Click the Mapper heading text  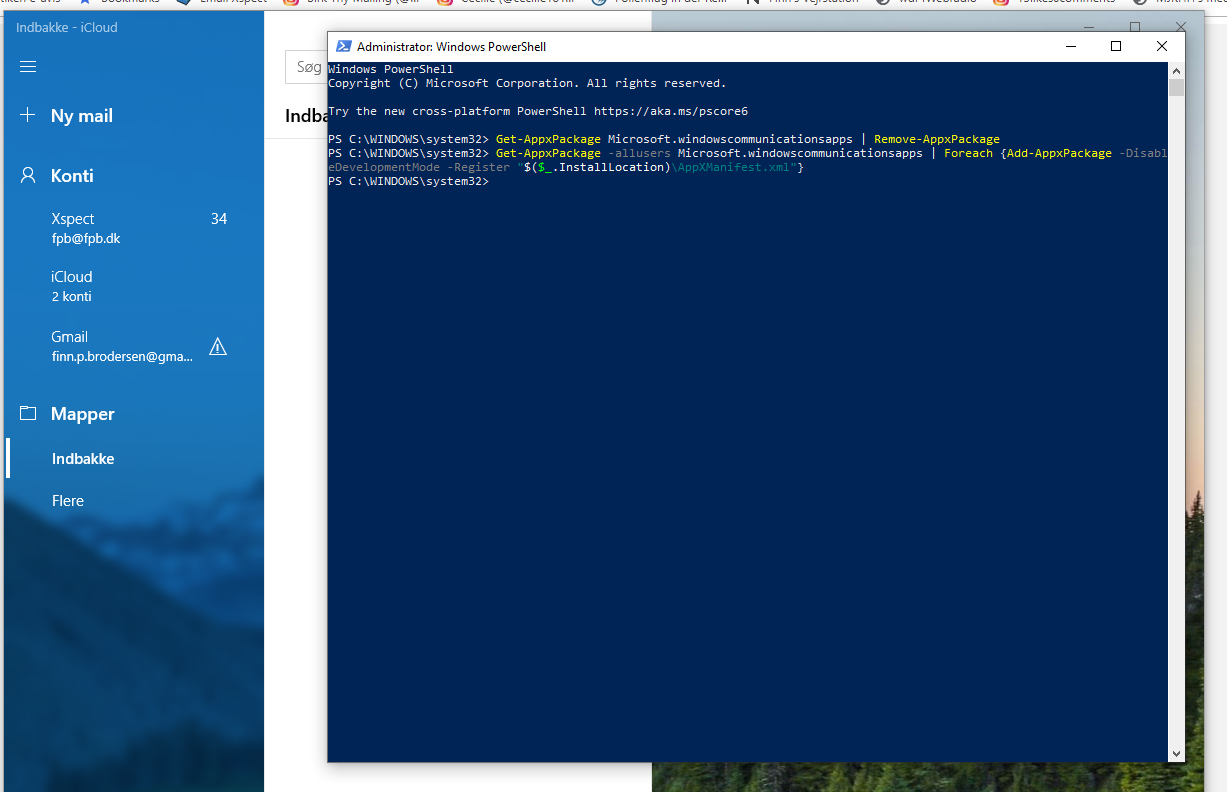pyautogui.click(x=83, y=414)
